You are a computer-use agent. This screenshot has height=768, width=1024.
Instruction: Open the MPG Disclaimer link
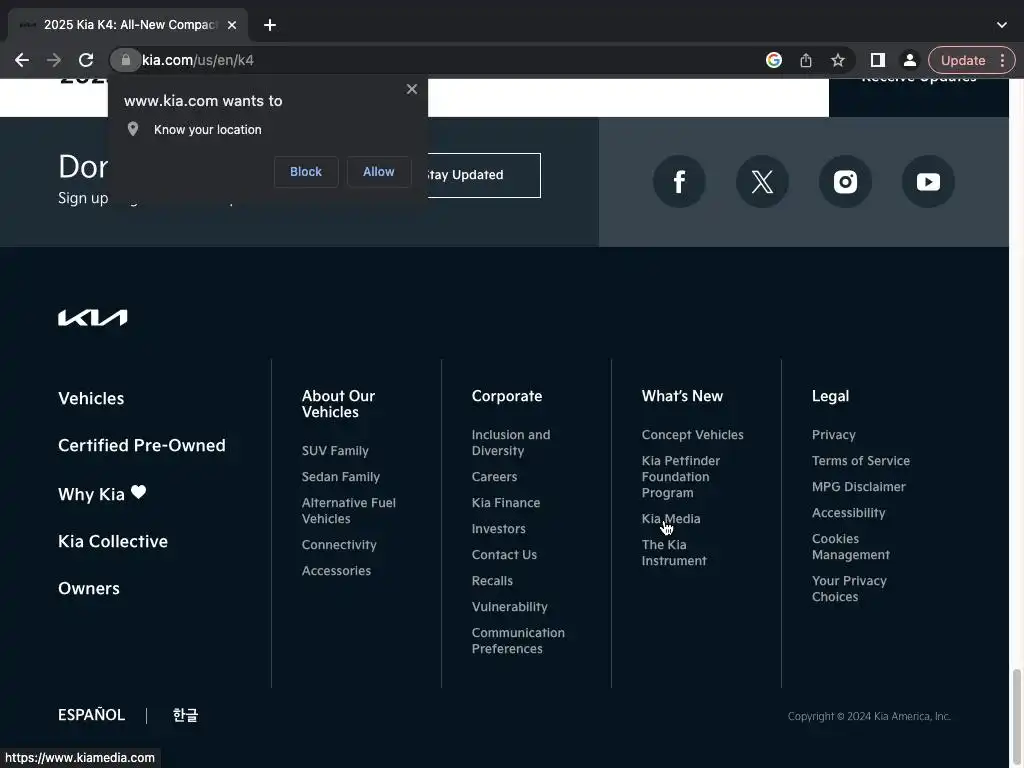[859, 487]
